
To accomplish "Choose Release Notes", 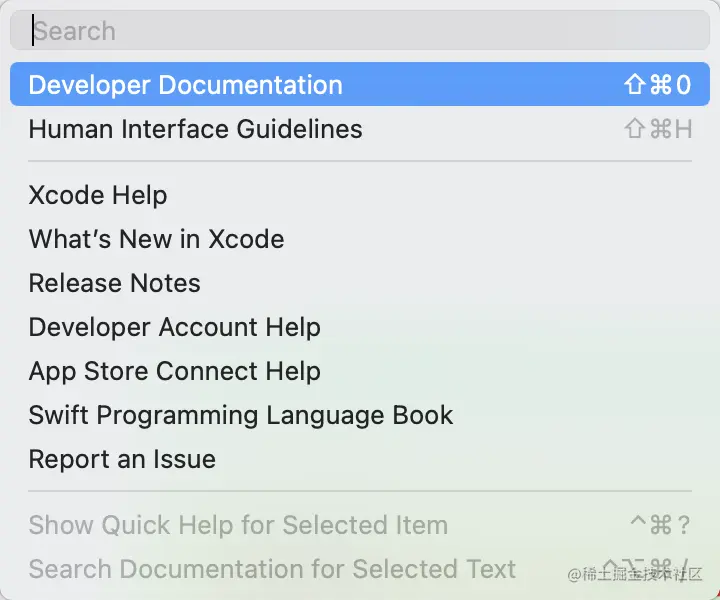I will pyautogui.click(x=360, y=283).
